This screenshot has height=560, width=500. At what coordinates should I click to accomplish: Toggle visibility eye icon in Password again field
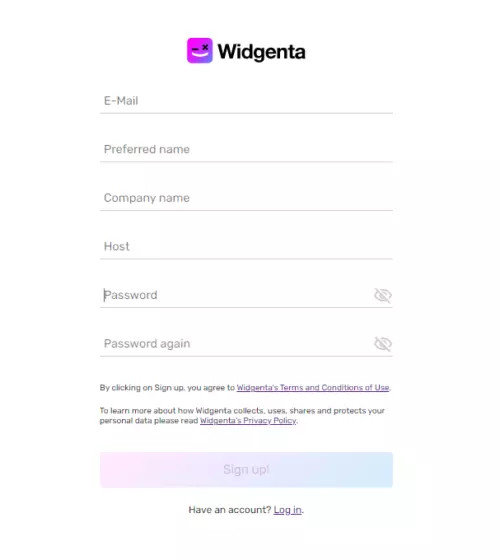coord(383,344)
